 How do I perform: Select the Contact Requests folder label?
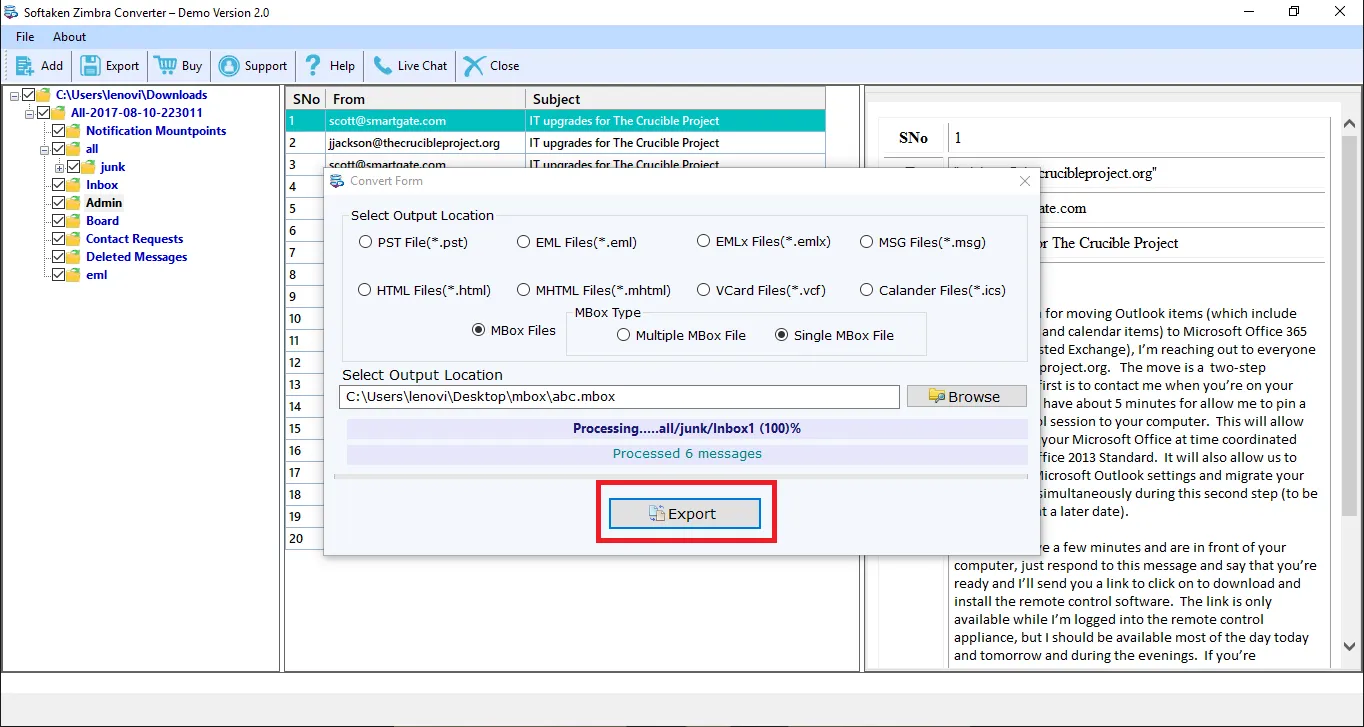tap(135, 239)
